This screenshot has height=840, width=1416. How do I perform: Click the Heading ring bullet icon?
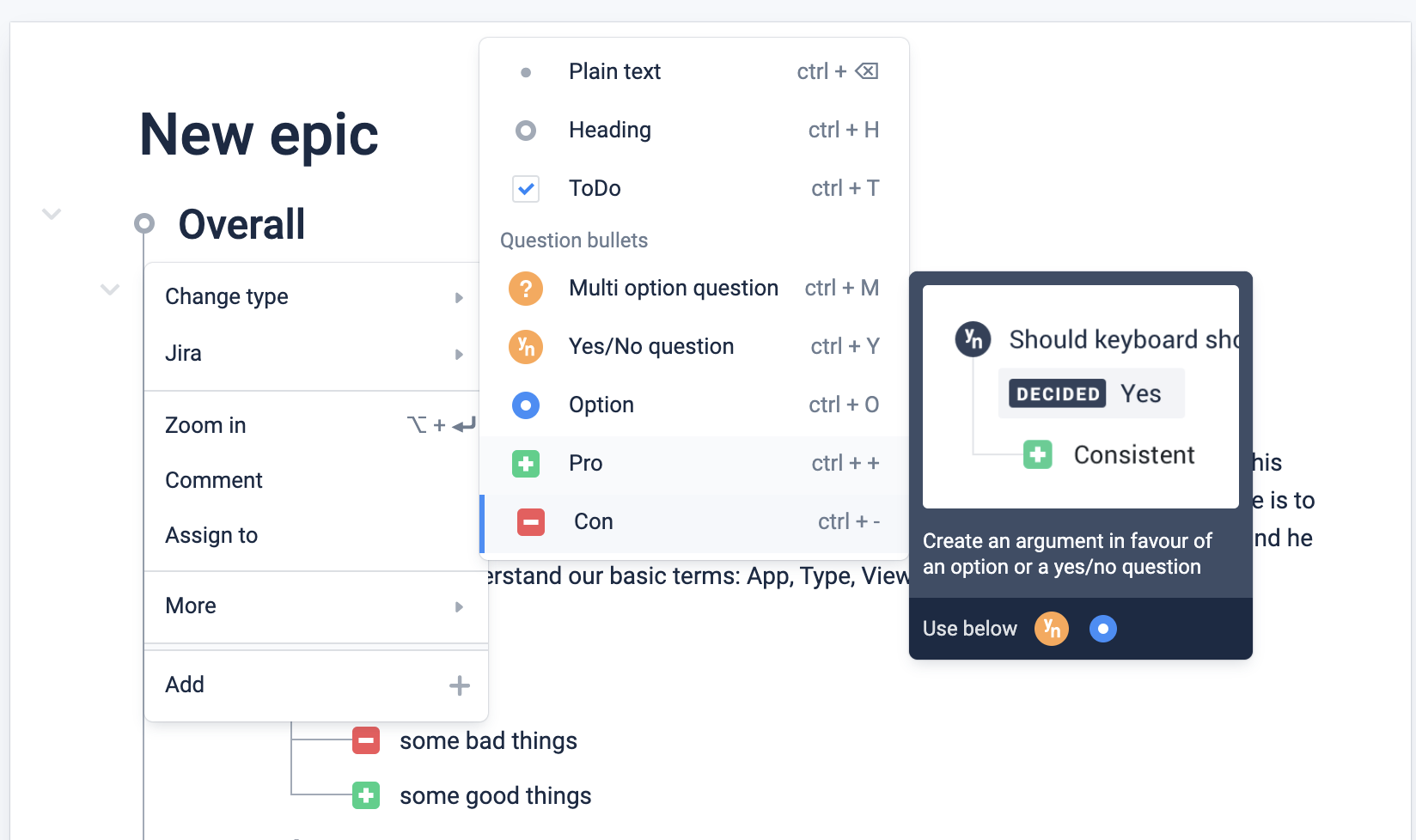(x=526, y=131)
